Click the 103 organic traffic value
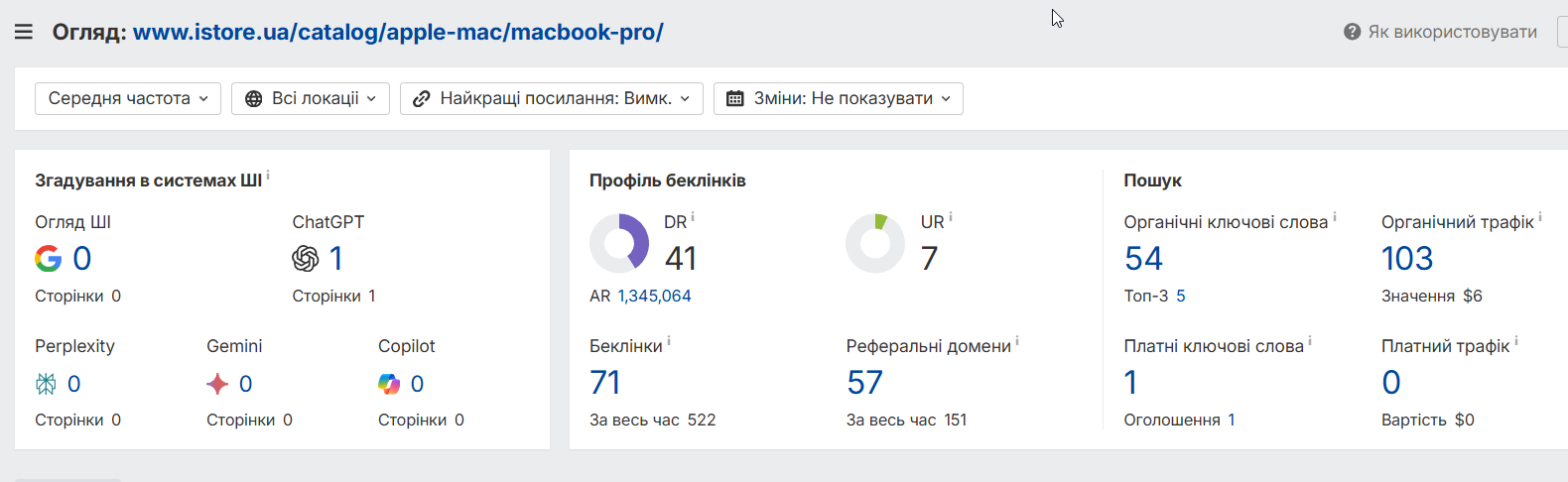1568x482 pixels. tap(1407, 259)
